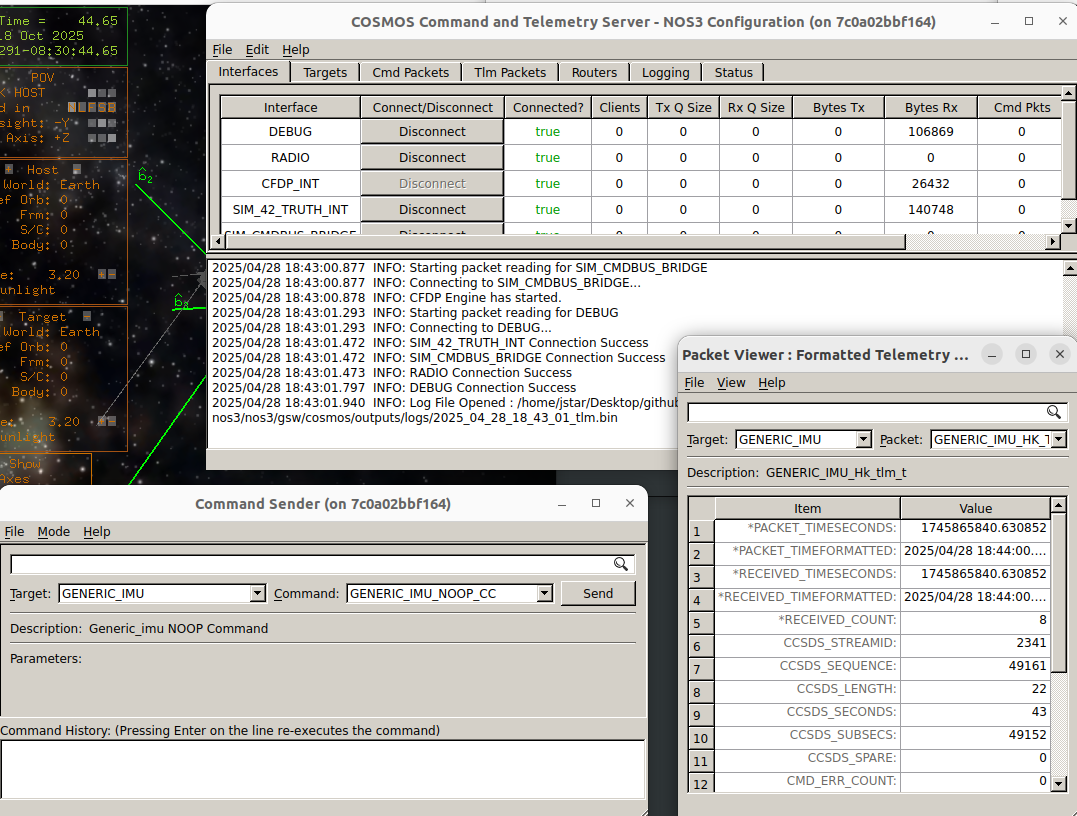
Task: Switch to the Cmd Packets tab
Action: (410, 72)
